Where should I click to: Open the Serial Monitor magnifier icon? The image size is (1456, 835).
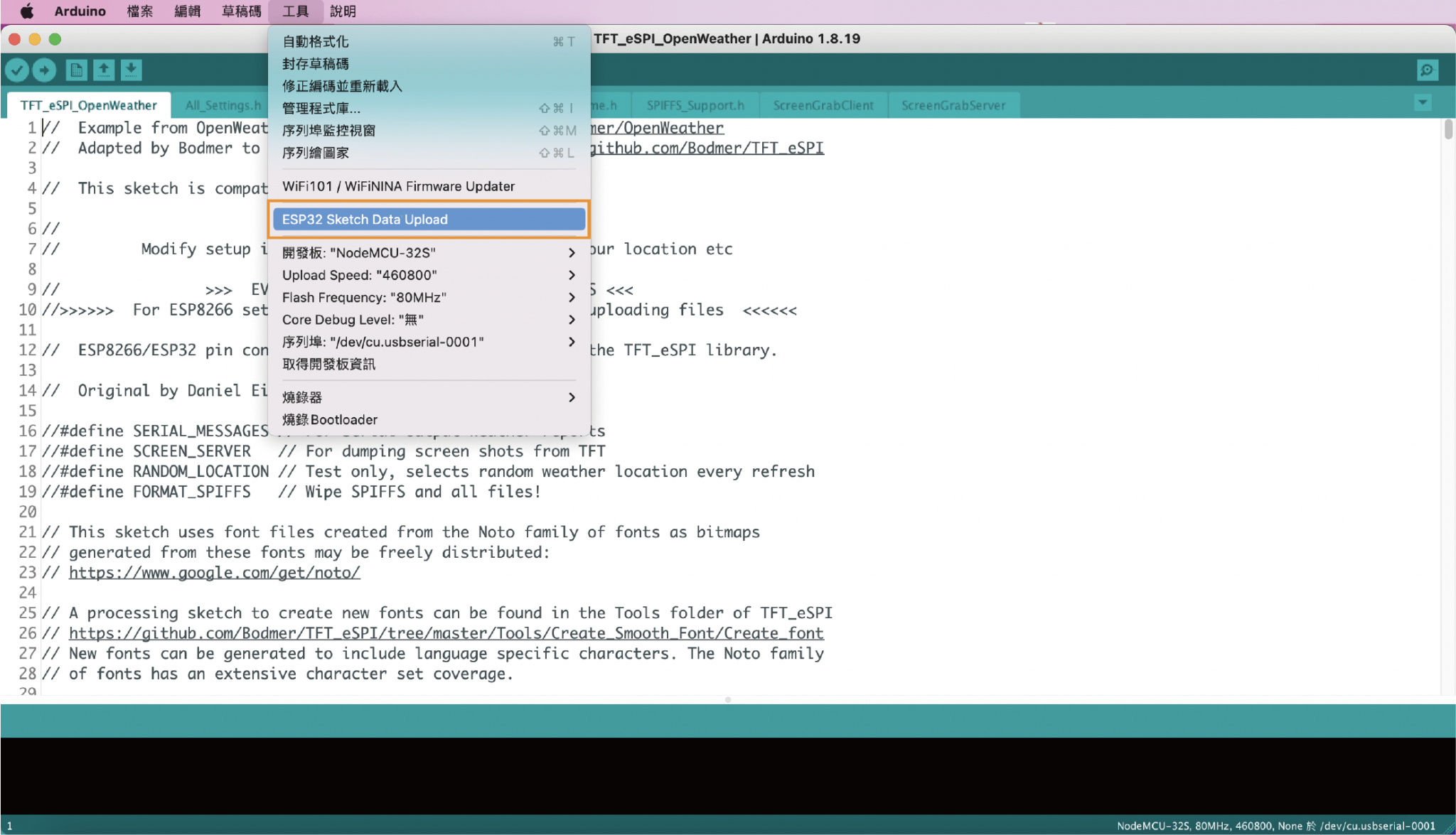1428,70
